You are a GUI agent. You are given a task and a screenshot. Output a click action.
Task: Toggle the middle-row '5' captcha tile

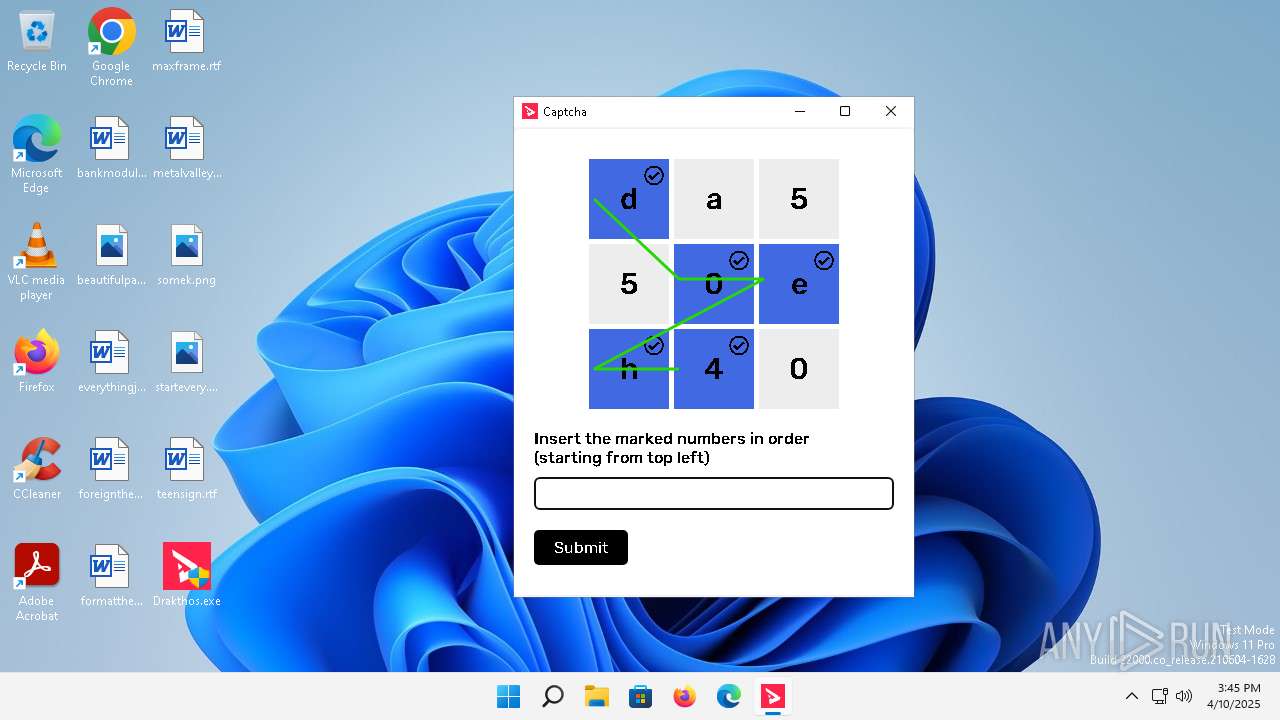pos(629,284)
